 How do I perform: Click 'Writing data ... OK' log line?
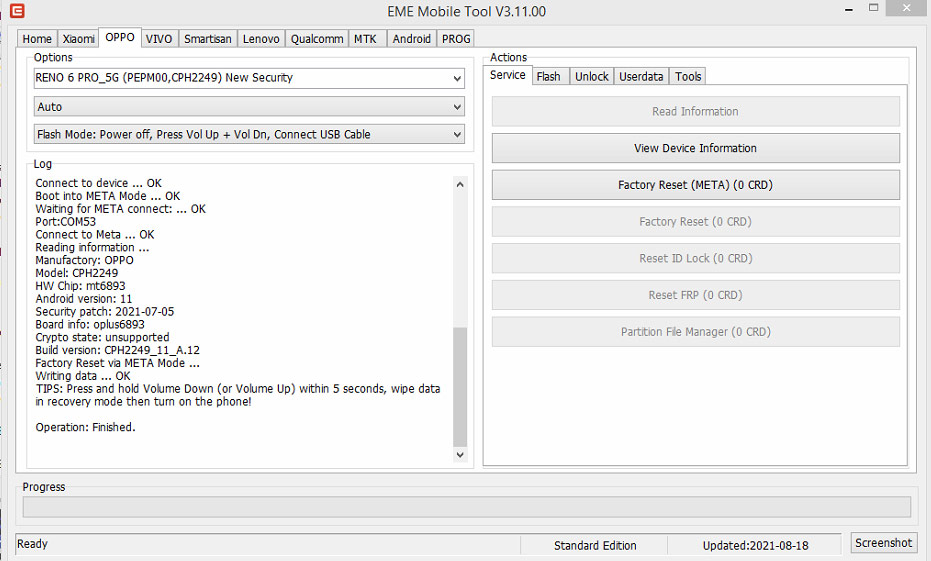pos(83,376)
